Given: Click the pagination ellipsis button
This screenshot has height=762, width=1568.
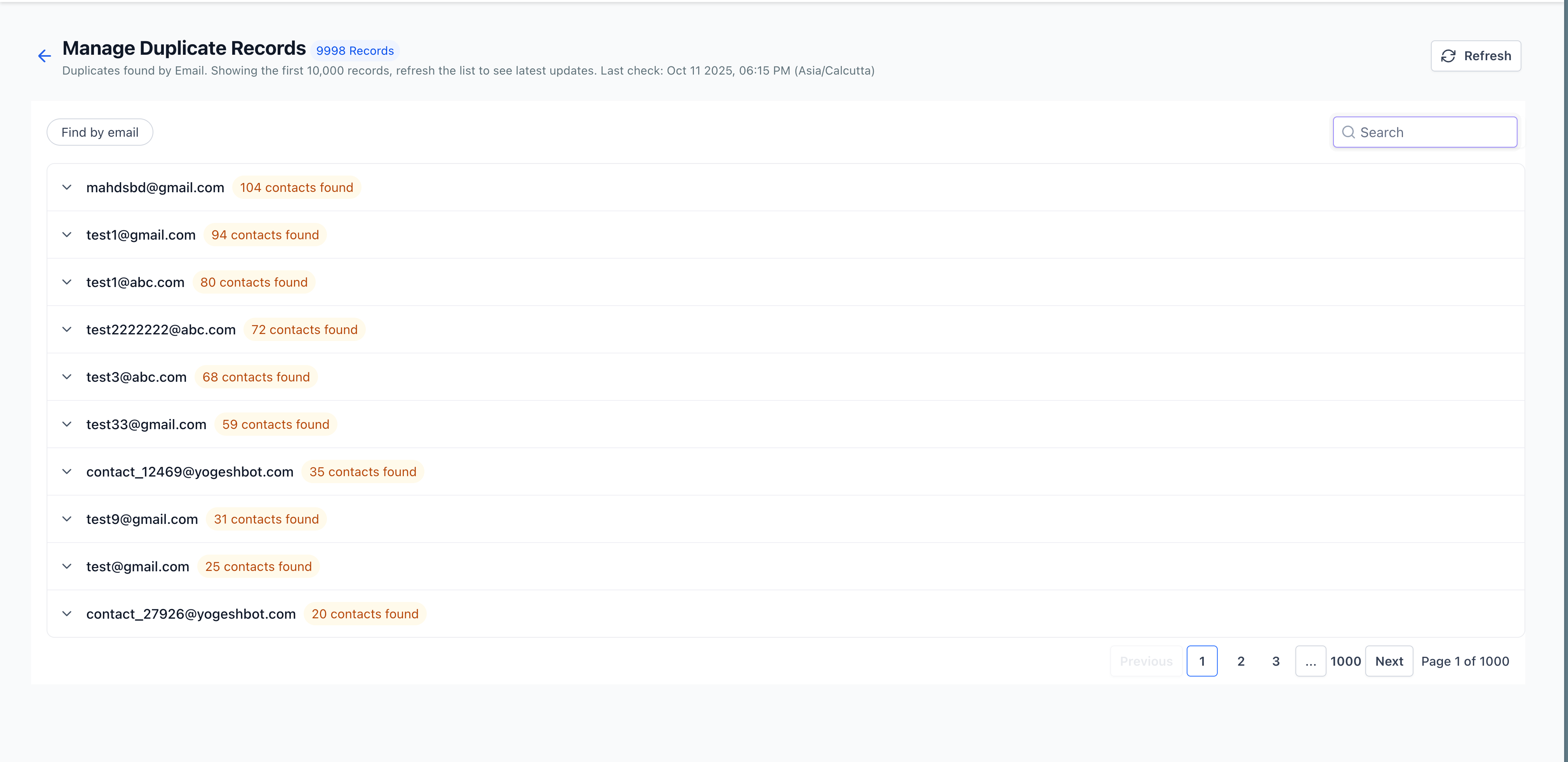Looking at the screenshot, I should [1310, 661].
